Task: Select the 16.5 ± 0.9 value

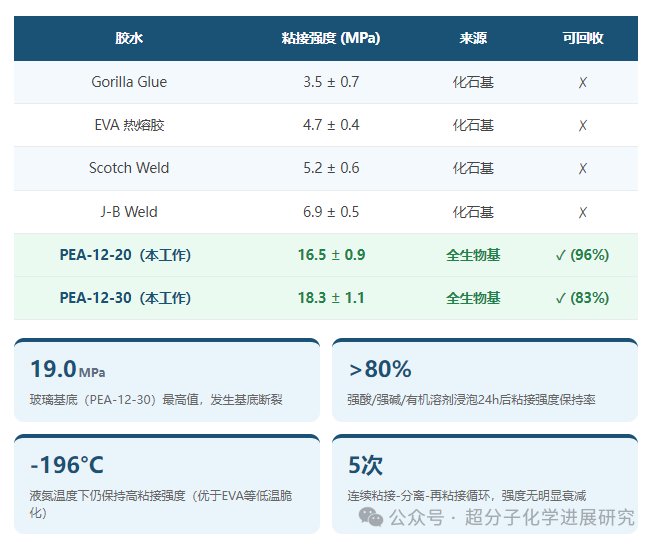Action: point(331,255)
